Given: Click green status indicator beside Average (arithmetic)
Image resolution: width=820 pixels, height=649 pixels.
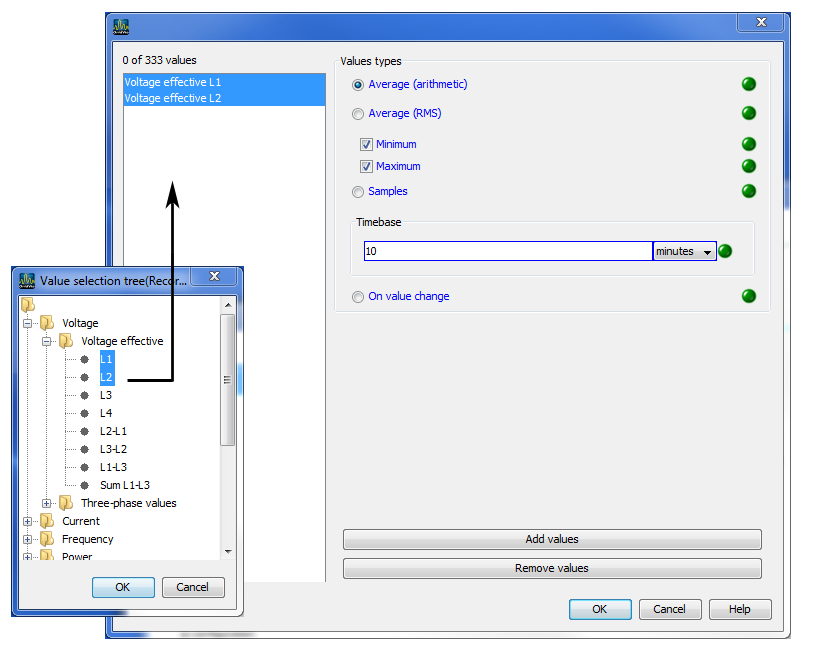Looking at the screenshot, I should (x=748, y=85).
